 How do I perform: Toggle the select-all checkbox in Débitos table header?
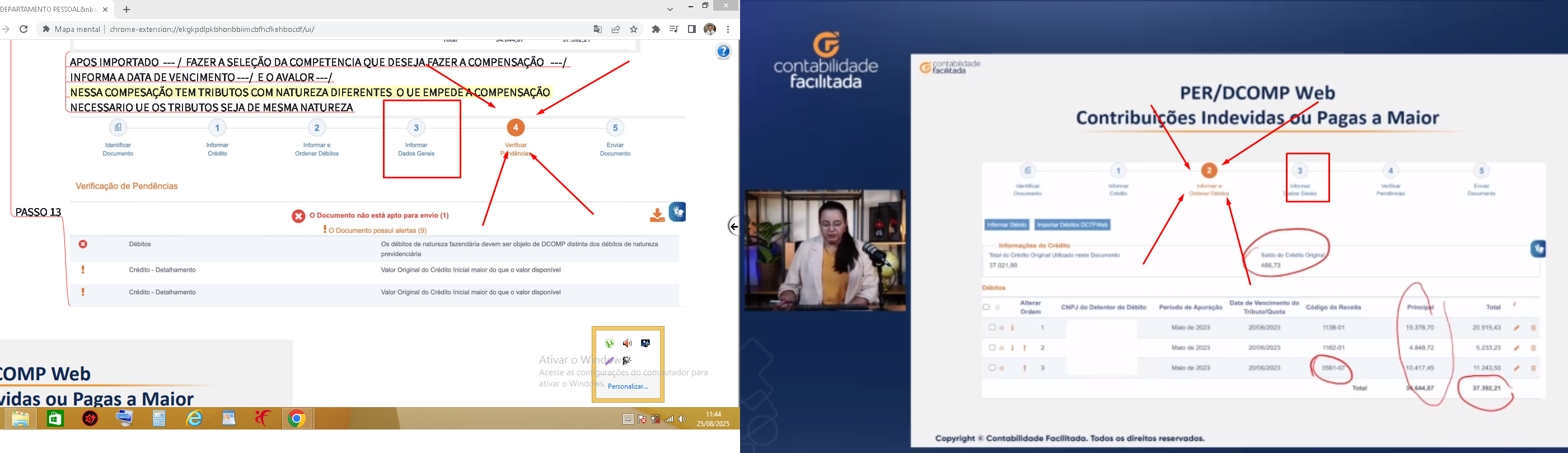(x=987, y=307)
